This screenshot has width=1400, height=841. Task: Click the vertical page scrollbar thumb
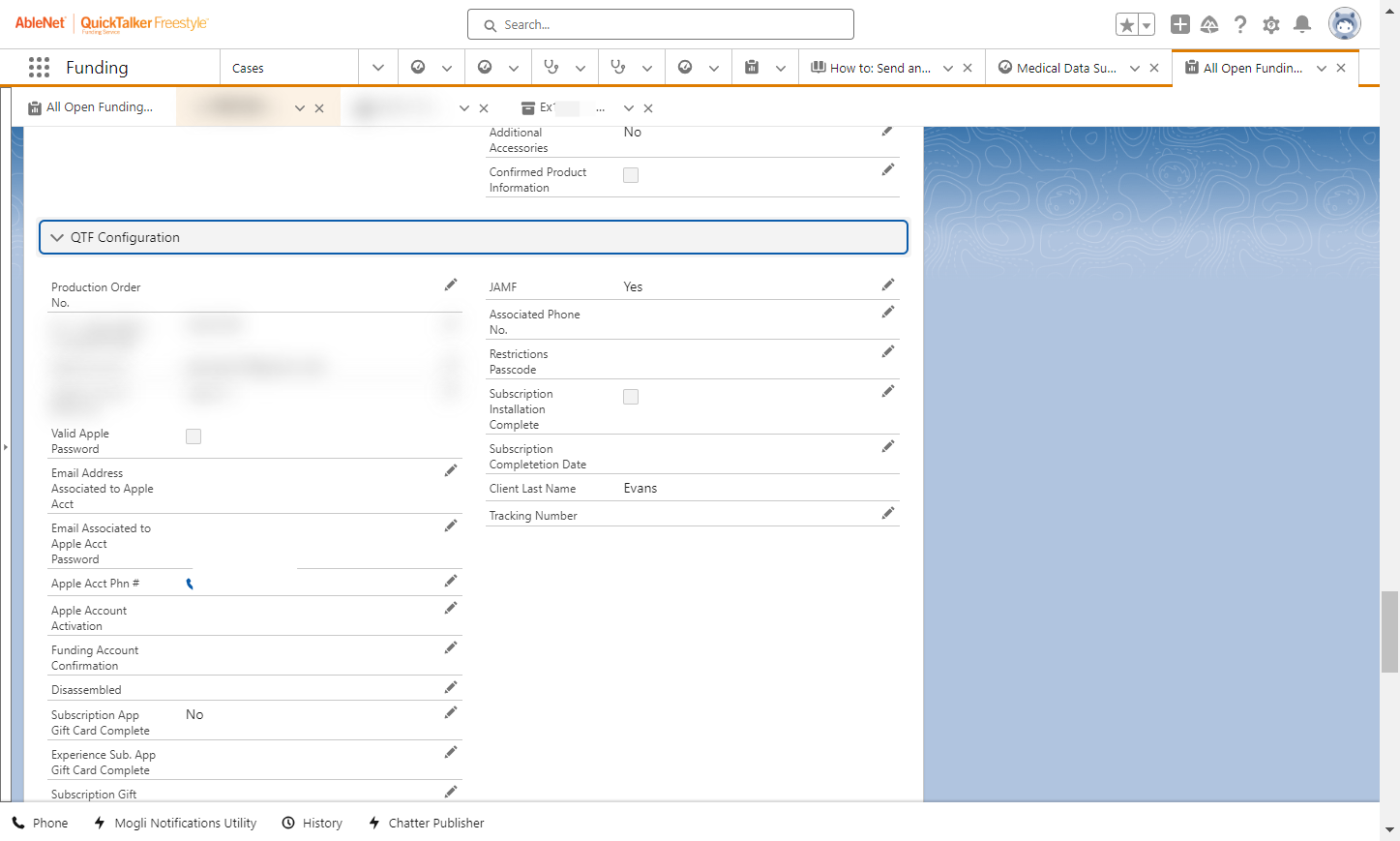(x=1389, y=632)
